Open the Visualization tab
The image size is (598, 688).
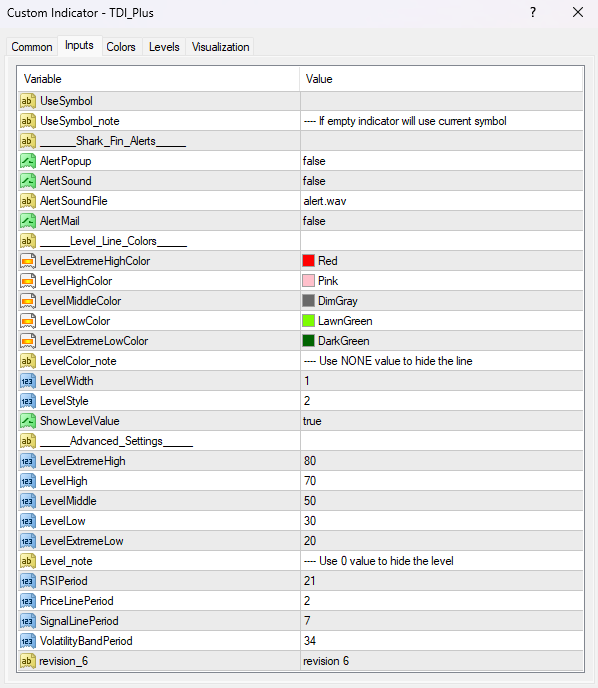tap(220, 47)
